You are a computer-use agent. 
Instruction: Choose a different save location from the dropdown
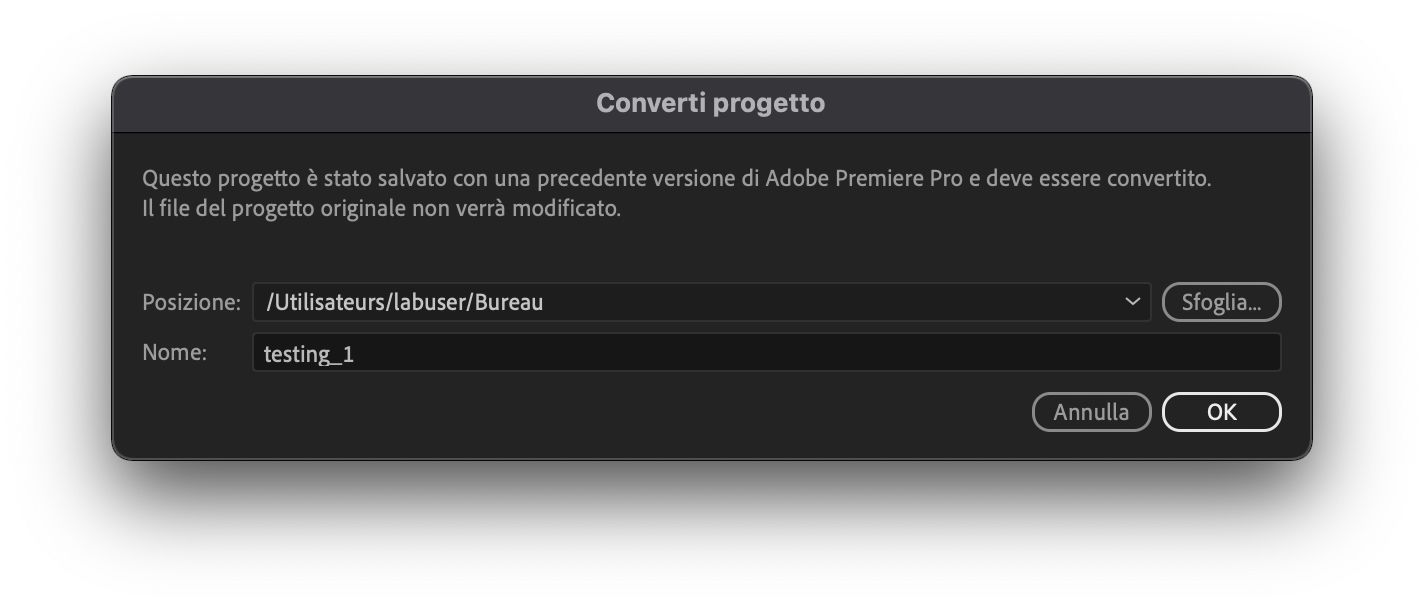[1133, 302]
